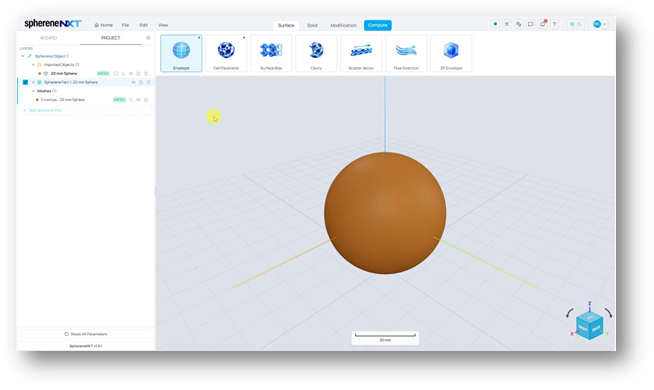Toggle visibility of imported 20 mm Sphere
654x390 pixels.
[131, 73]
